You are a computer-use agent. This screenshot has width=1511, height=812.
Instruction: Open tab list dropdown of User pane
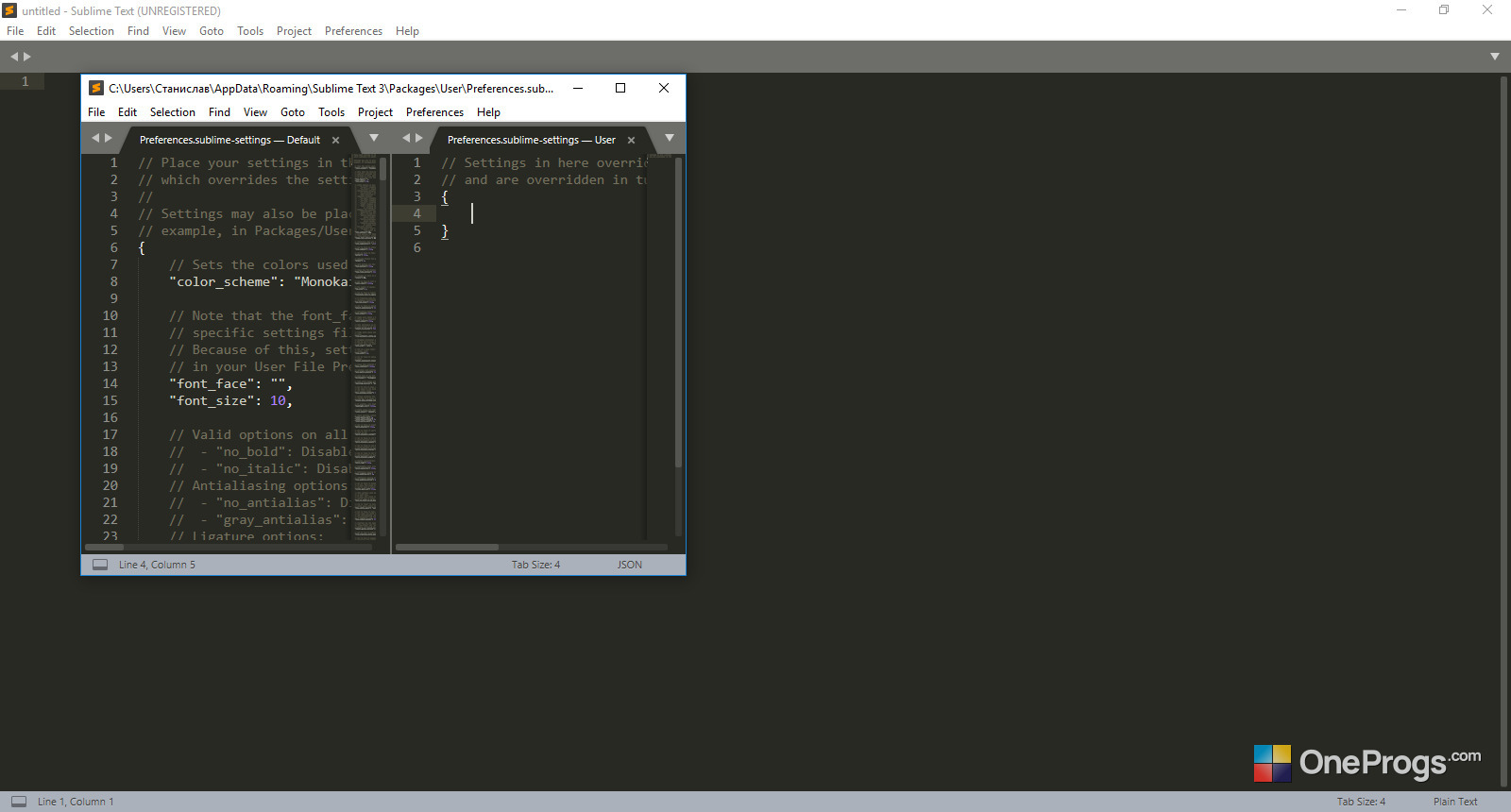point(670,138)
